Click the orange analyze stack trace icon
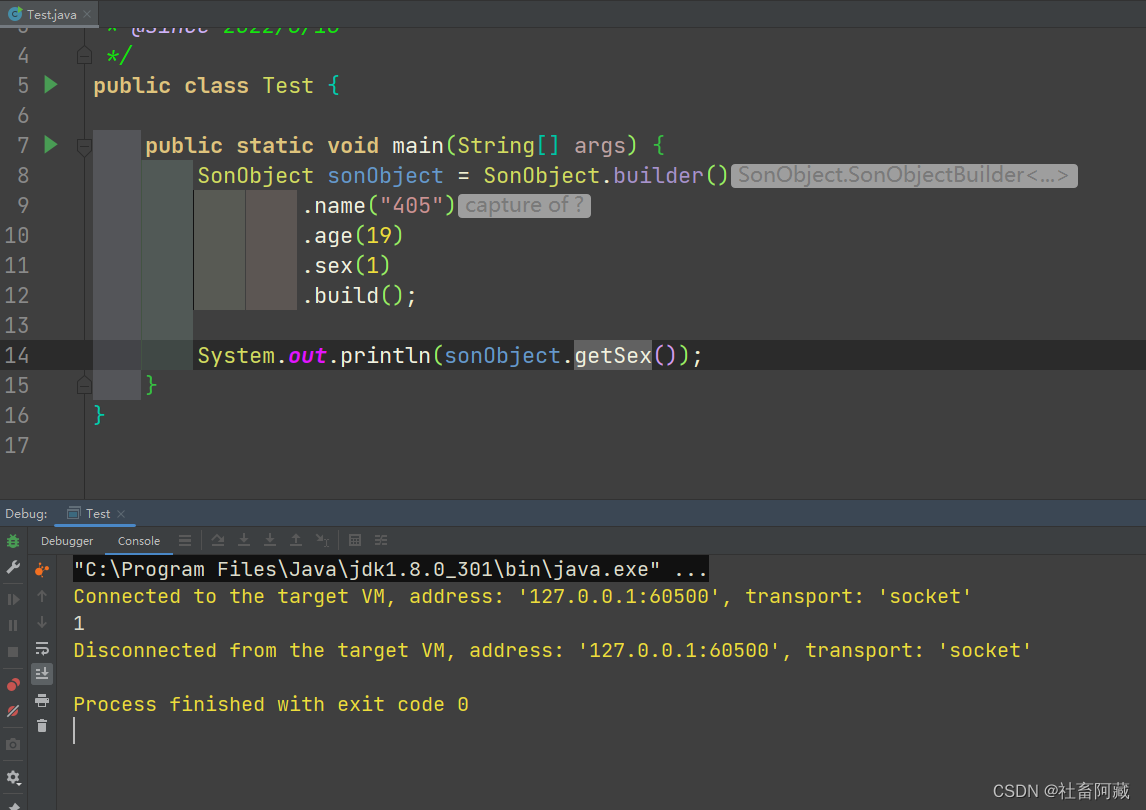 (42, 570)
